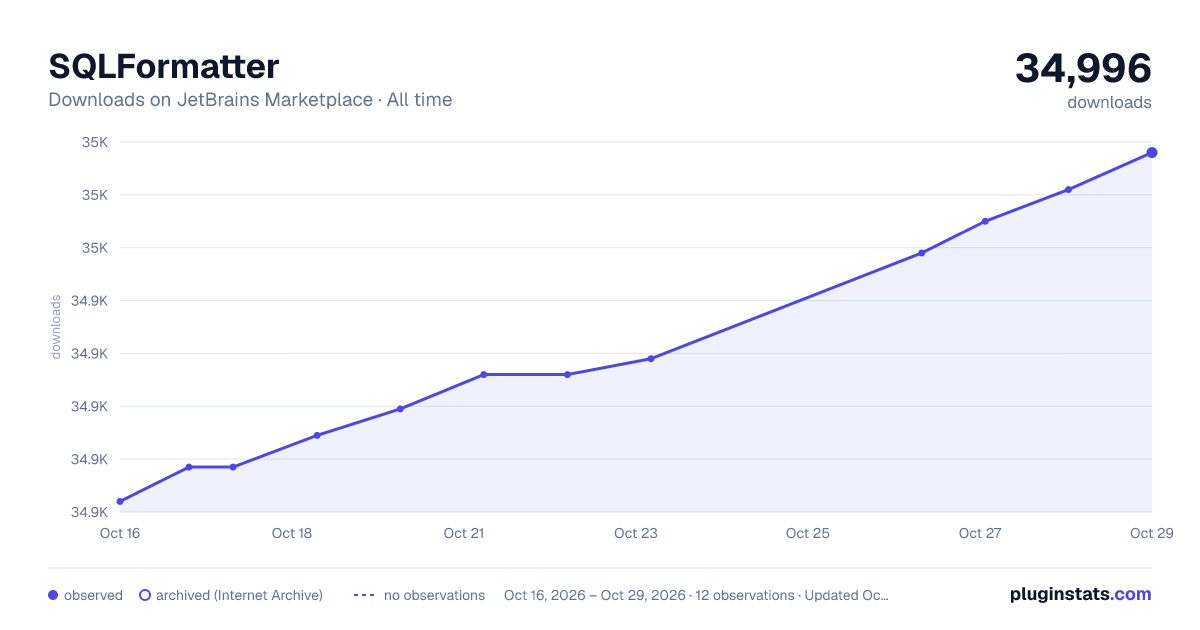Open the pluginstats.com link
1200x630 pixels.
(1080, 594)
